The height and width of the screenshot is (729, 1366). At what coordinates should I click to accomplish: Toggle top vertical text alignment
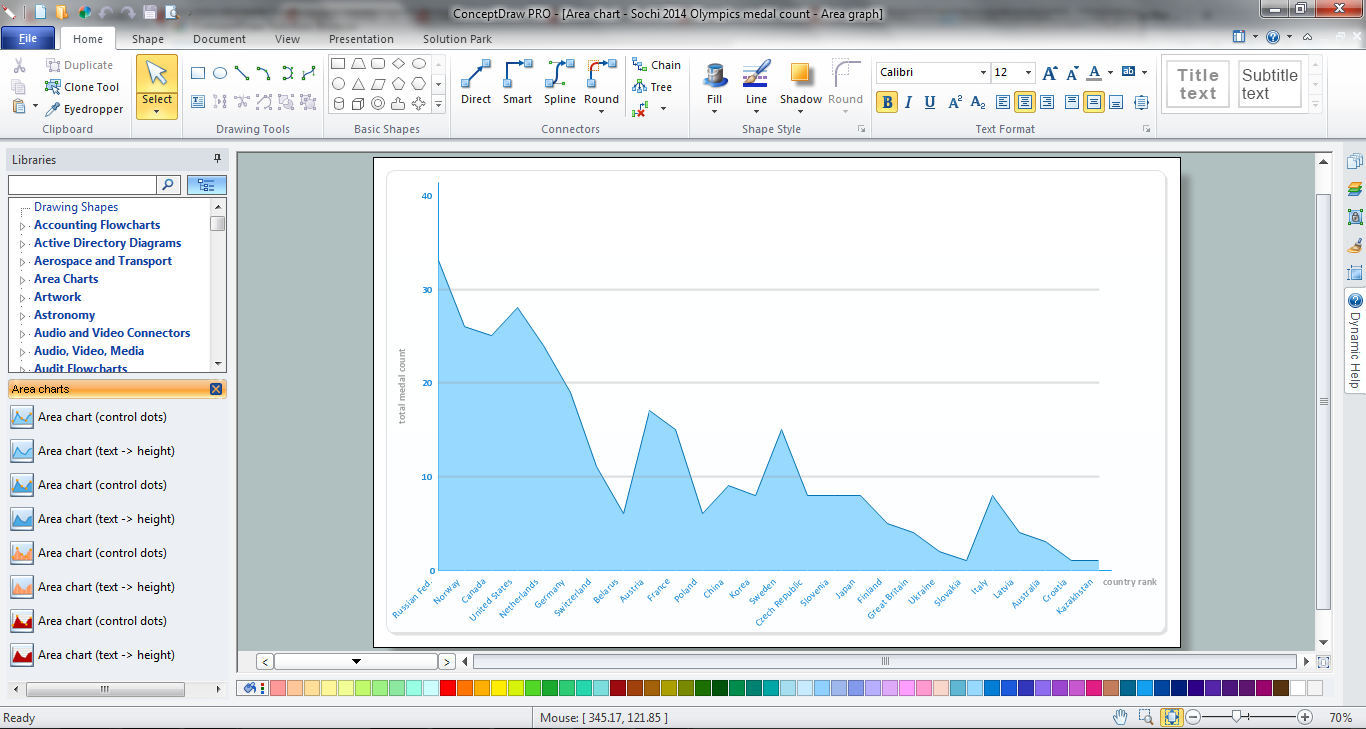coord(1072,102)
